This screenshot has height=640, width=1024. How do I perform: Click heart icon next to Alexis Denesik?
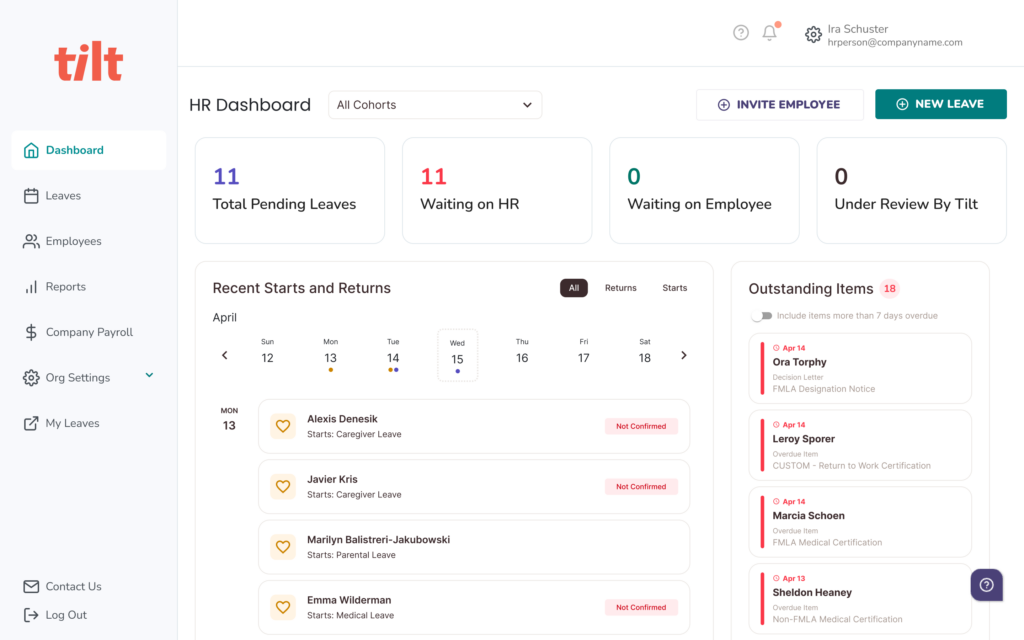click(x=283, y=426)
